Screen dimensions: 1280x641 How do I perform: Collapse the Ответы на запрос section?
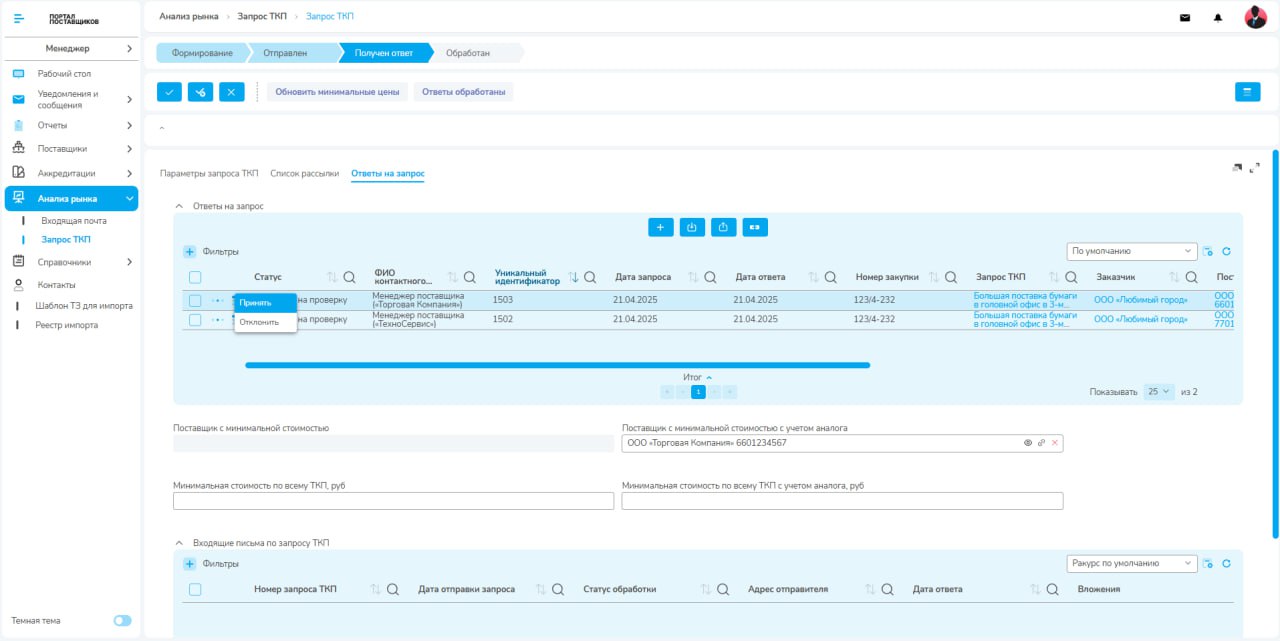180,206
